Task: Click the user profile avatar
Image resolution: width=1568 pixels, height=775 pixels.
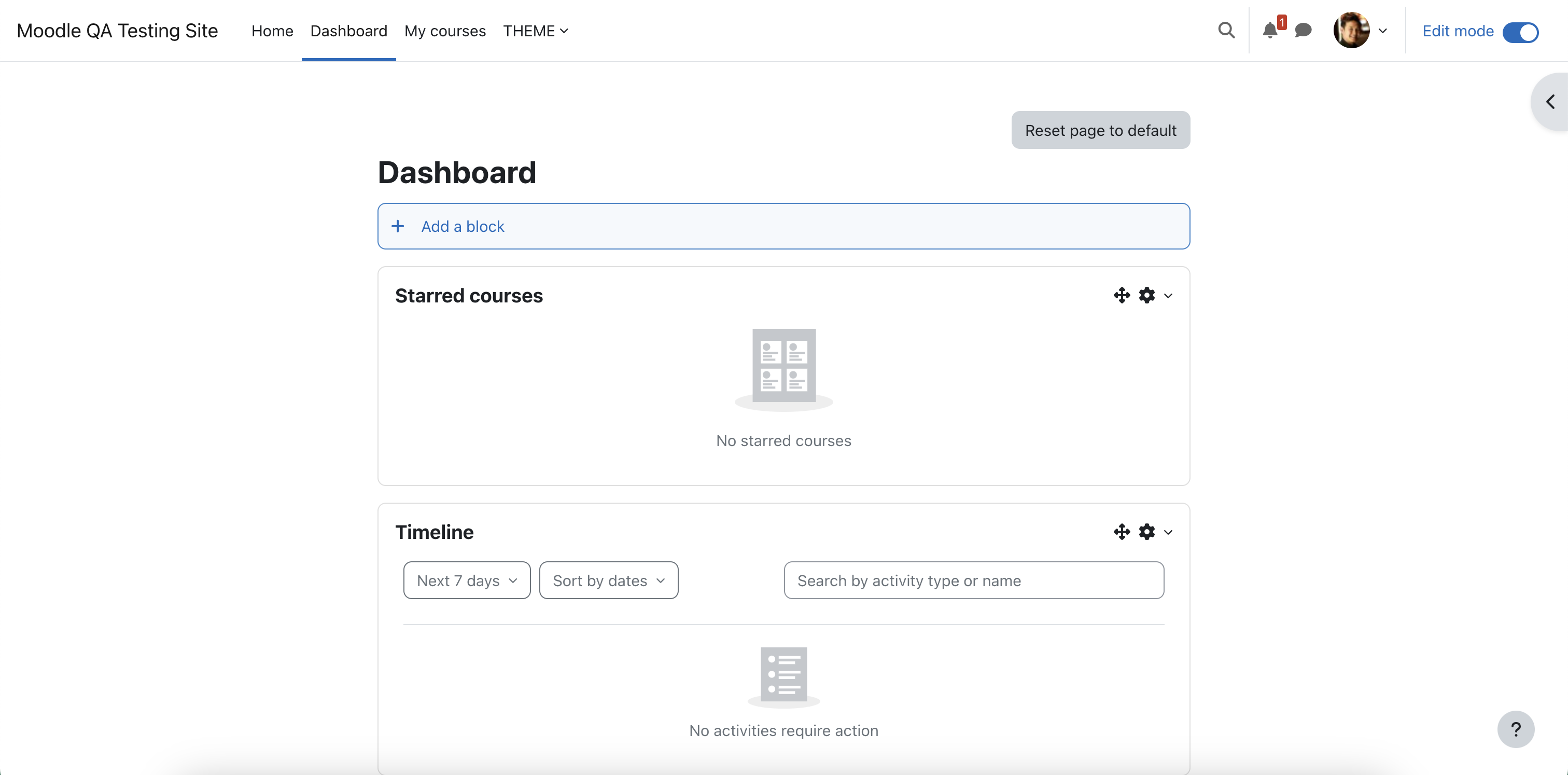Action: pyautogui.click(x=1351, y=31)
